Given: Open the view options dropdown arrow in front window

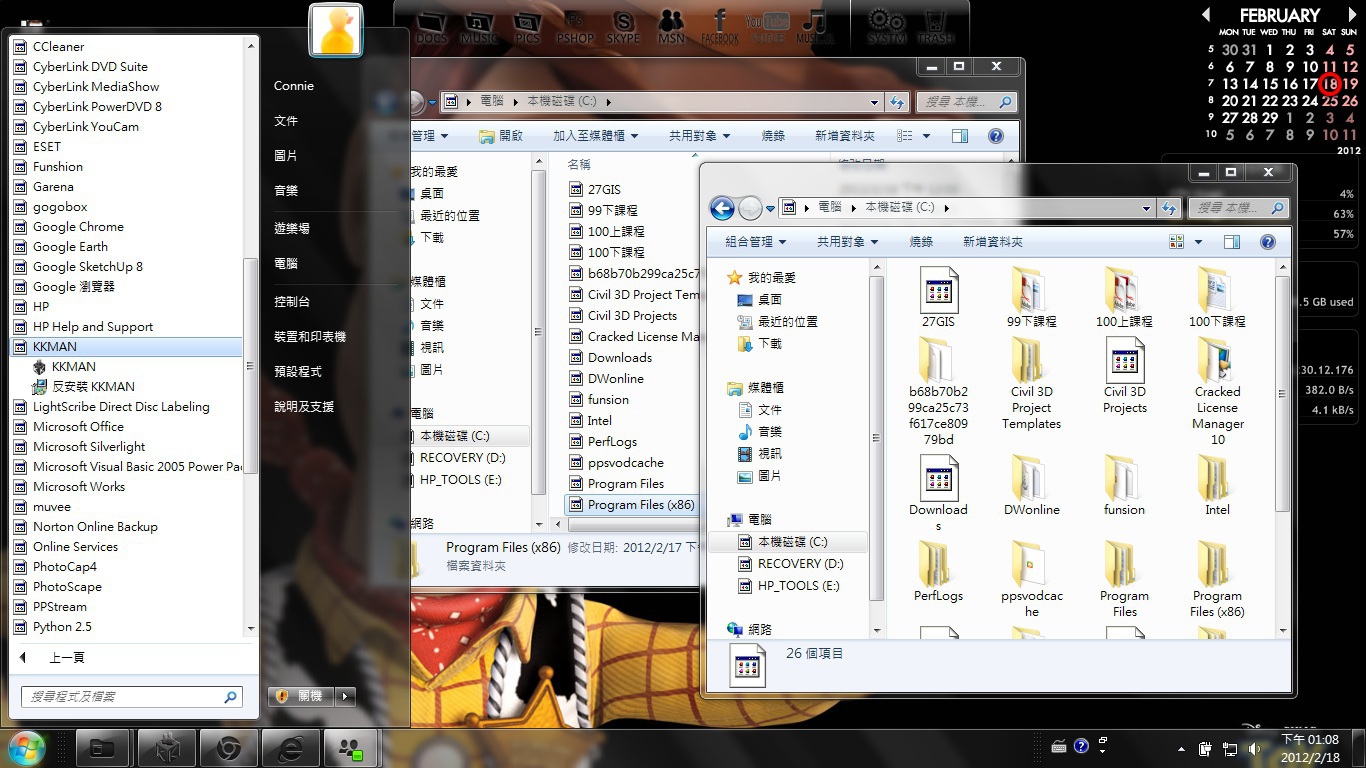Looking at the screenshot, I should [1198, 242].
